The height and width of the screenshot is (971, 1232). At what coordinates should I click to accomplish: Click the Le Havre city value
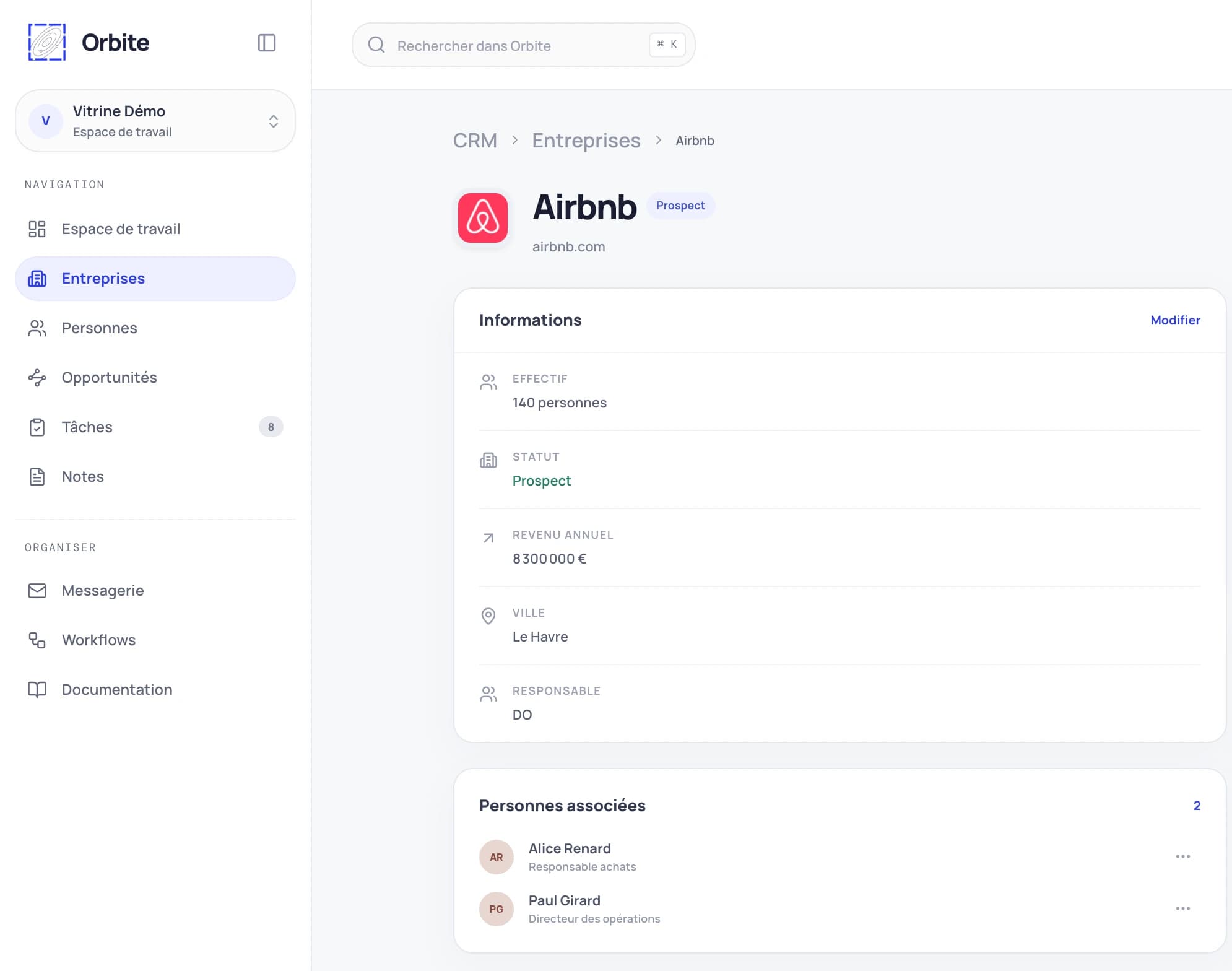540,637
